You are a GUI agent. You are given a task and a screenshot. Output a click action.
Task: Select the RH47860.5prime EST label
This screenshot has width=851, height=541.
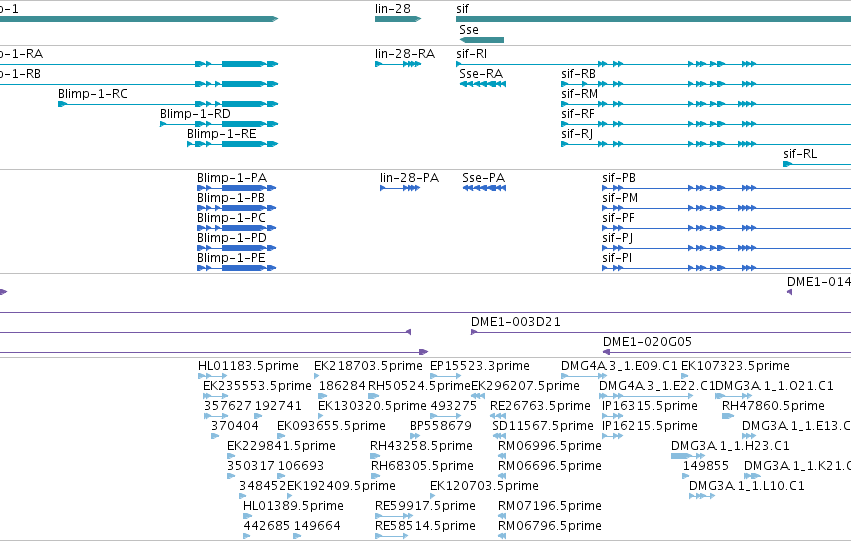[773, 406]
